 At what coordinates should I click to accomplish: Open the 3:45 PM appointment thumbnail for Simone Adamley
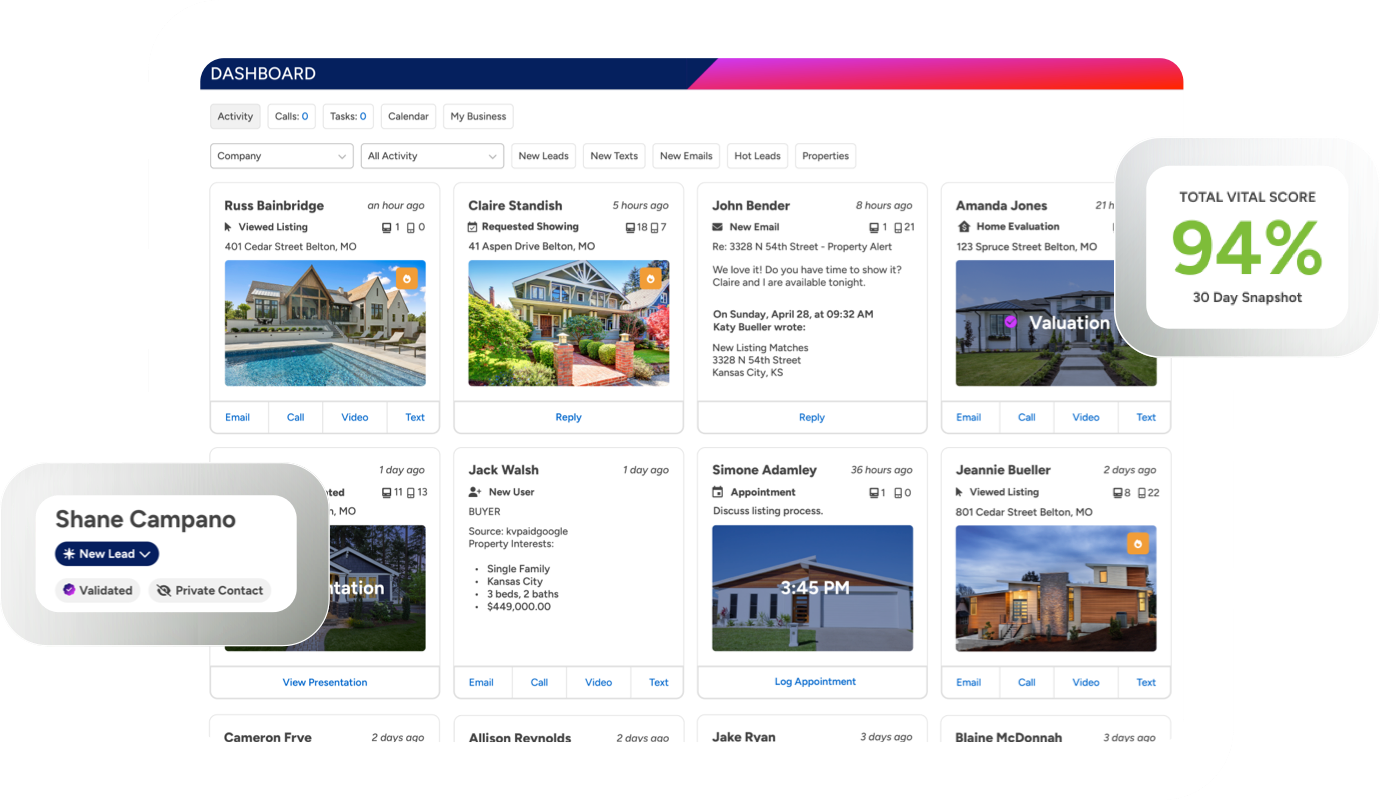[812, 588]
